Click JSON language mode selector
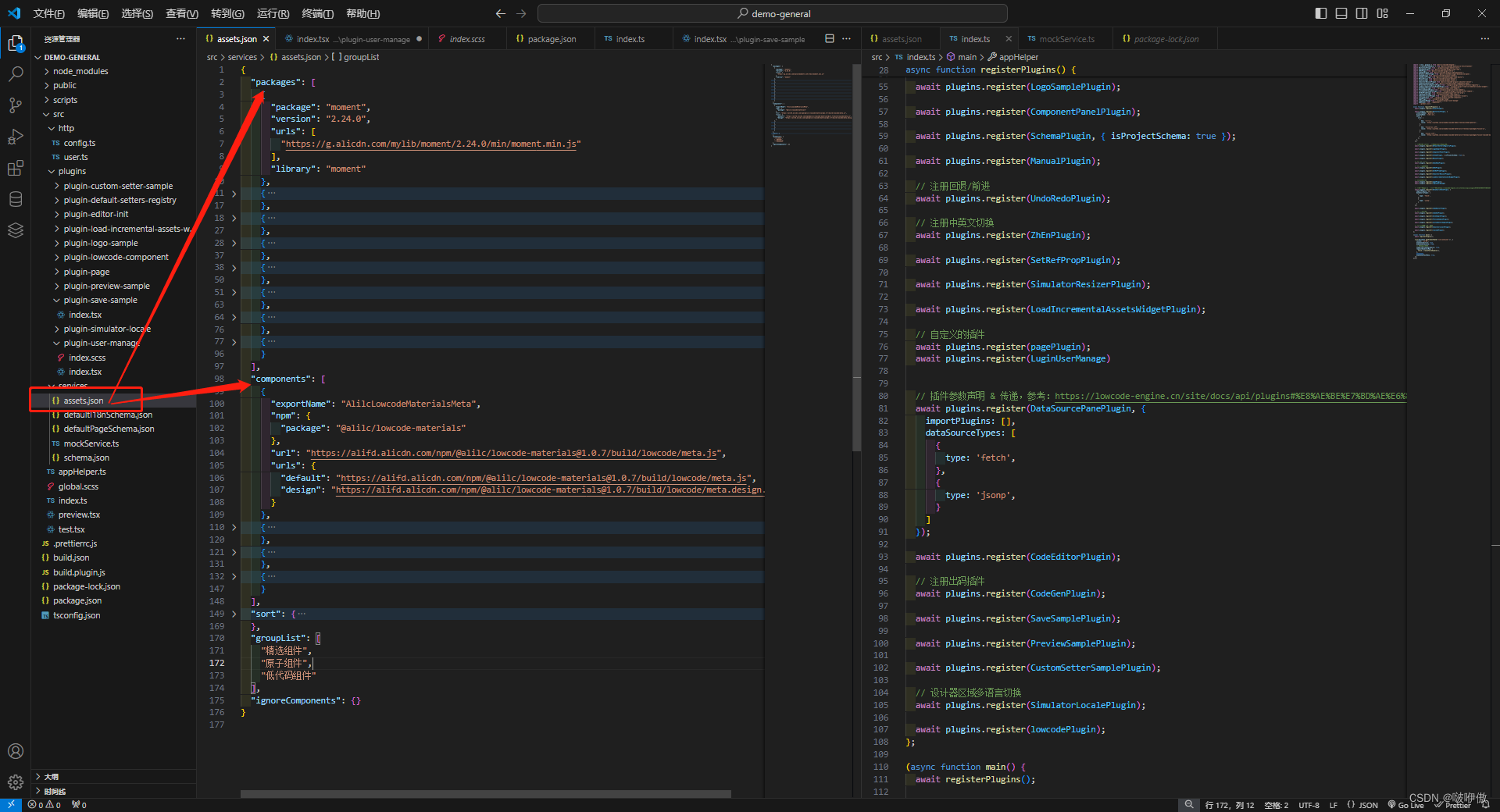This screenshot has width=1500, height=812. (1362, 805)
